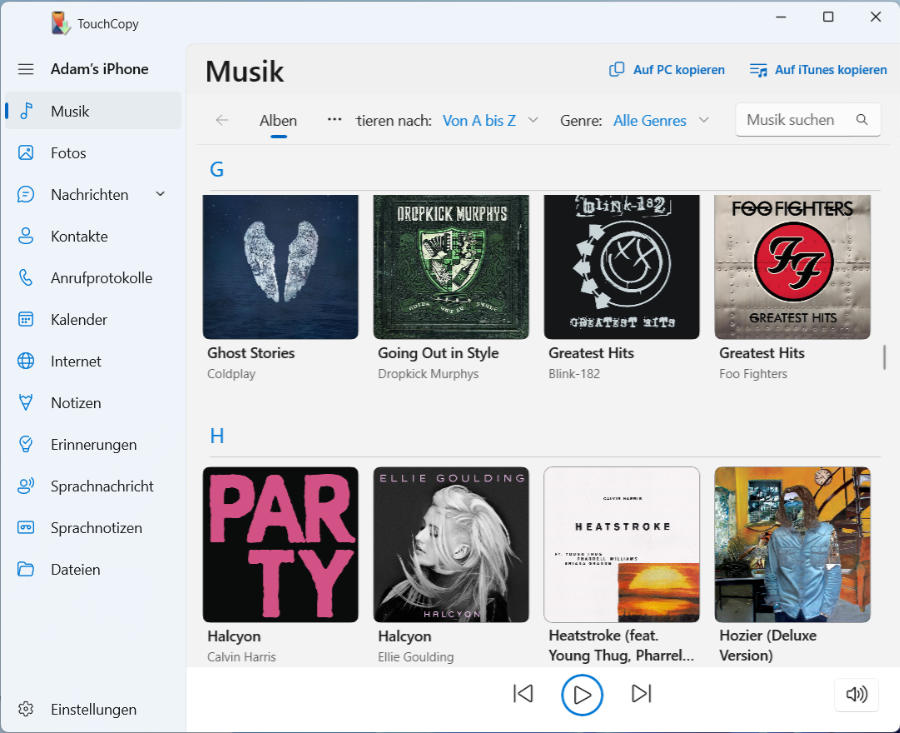Click the playlist icon beside Auf iTunes kopieren
The width and height of the screenshot is (900, 733).
(x=758, y=70)
